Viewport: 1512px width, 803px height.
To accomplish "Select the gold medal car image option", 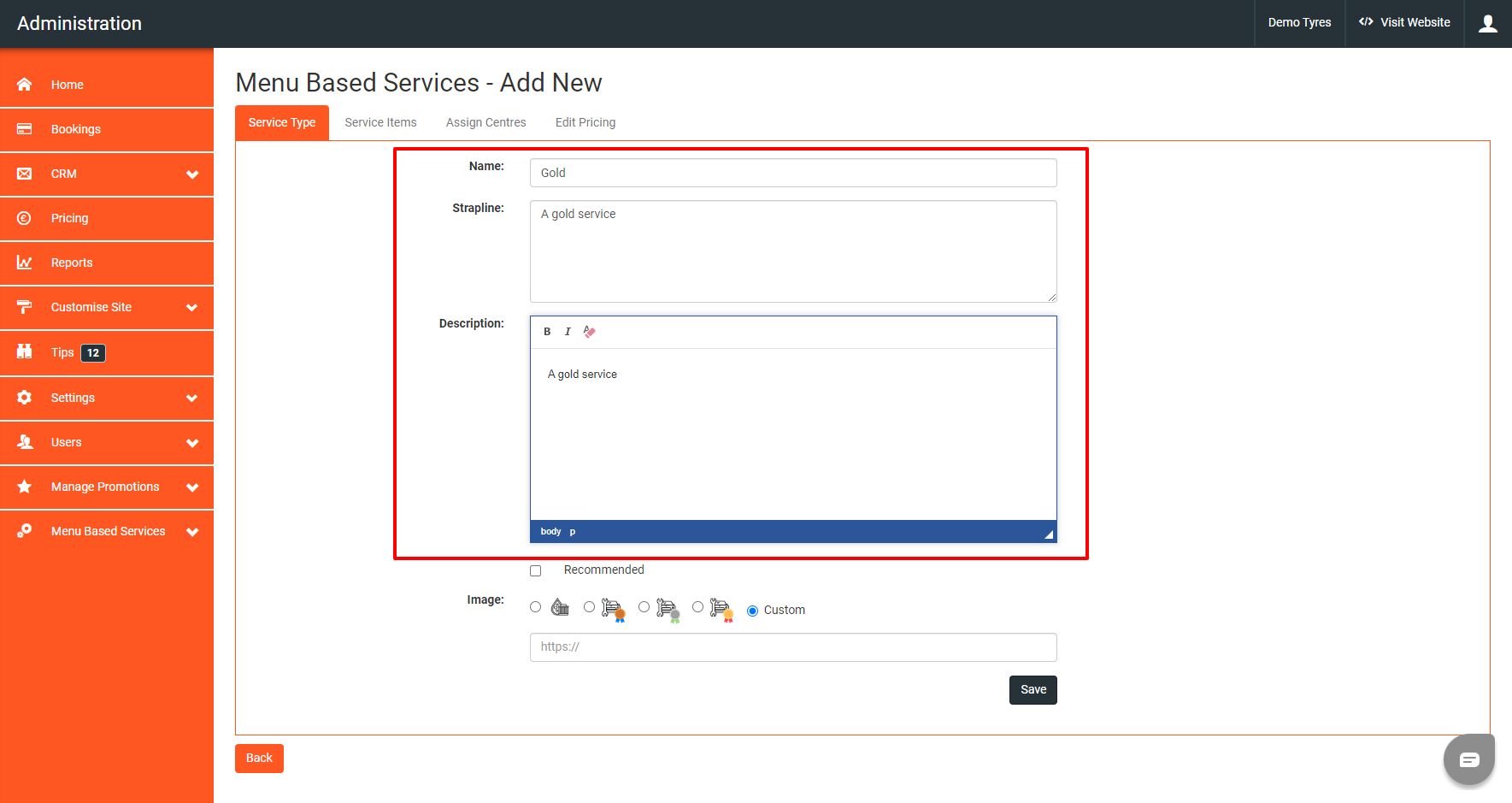I will coord(697,606).
